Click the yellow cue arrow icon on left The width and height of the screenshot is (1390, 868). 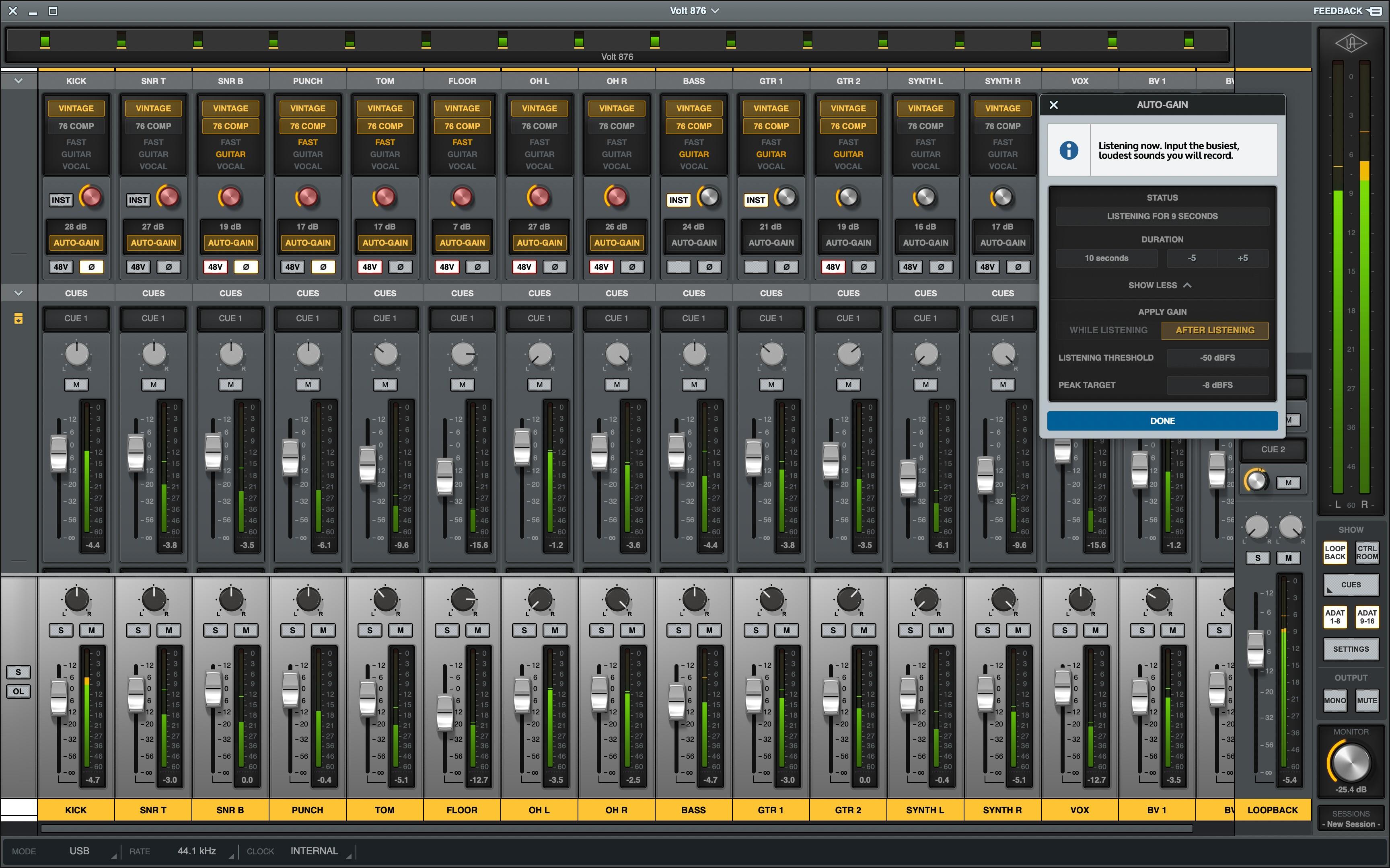coord(19,318)
